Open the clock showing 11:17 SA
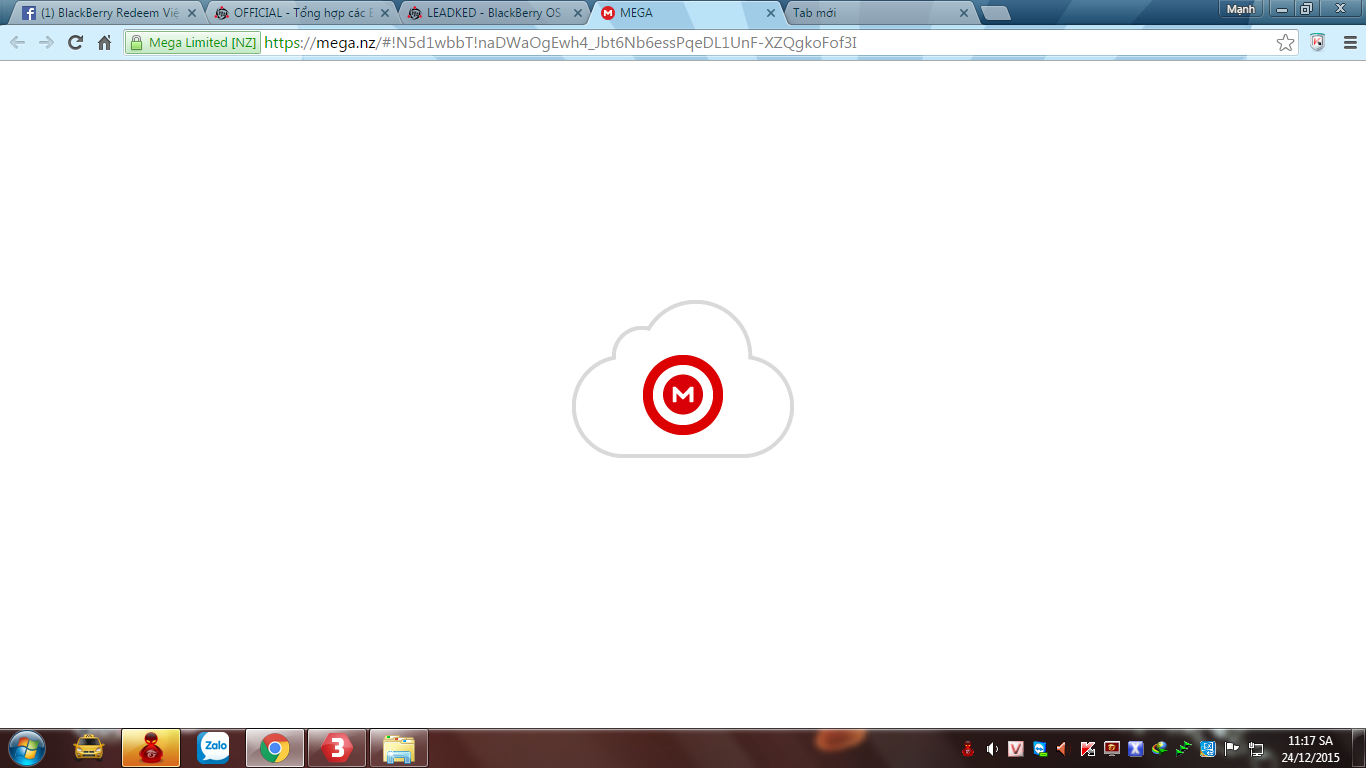1366x768 pixels. pyautogui.click(x=1310, y=749)
